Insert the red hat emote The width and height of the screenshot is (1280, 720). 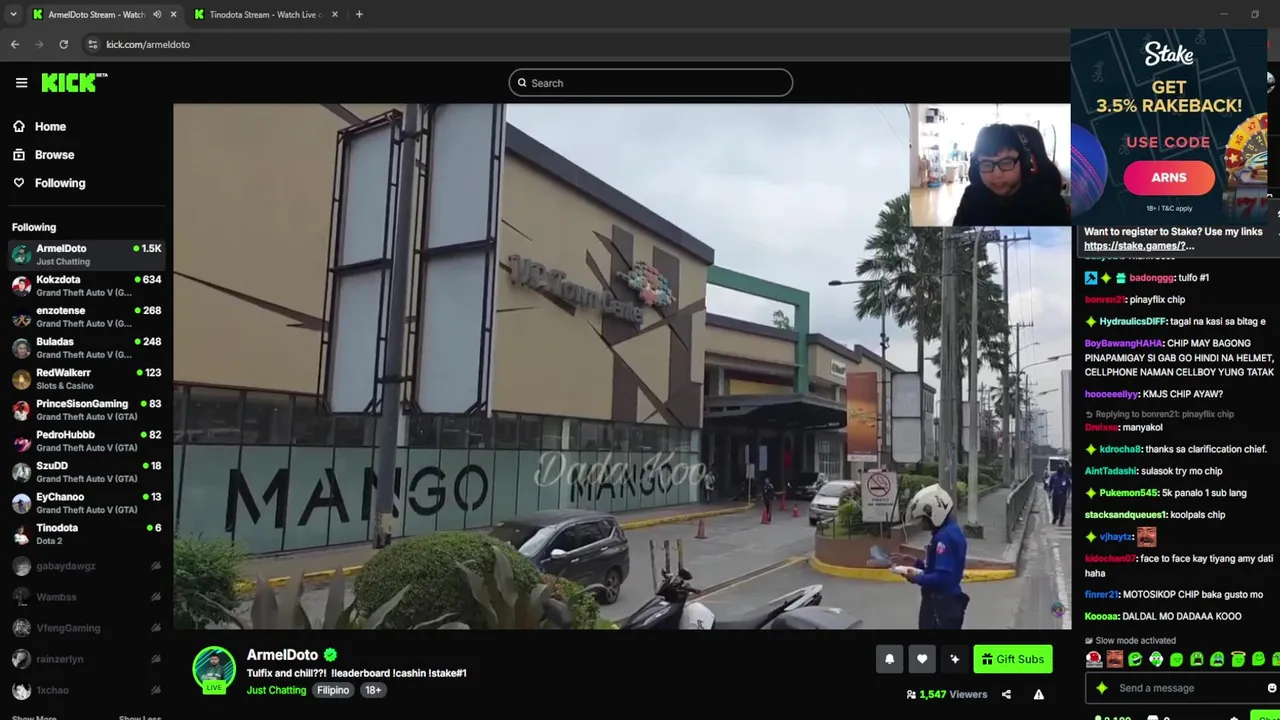[x=1094, y=659]
